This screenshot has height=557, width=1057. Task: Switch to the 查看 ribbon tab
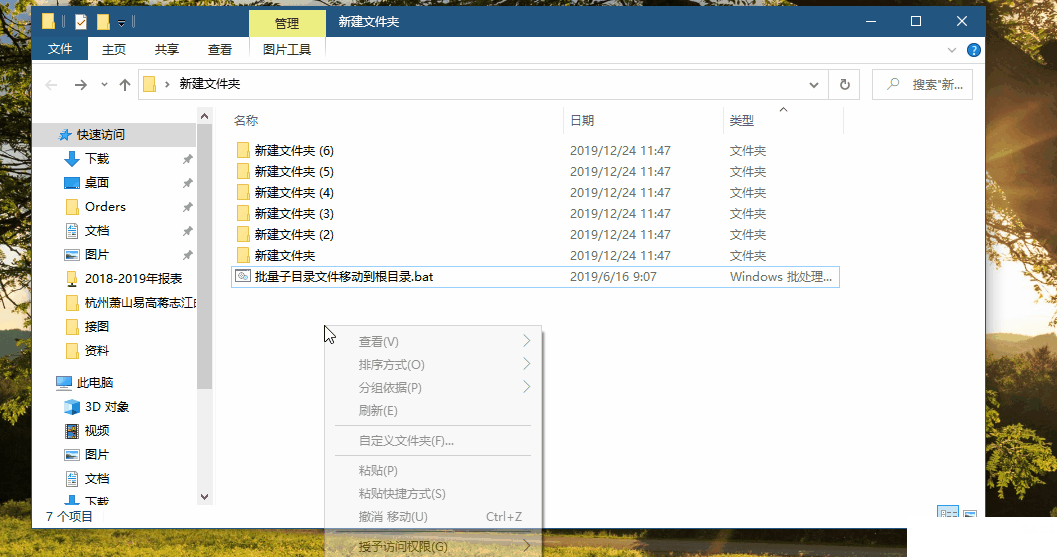220,49
